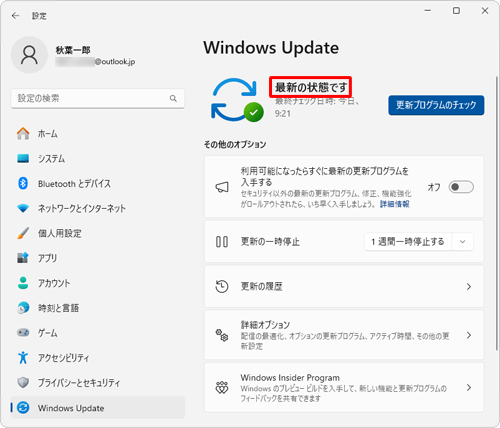Expand the pause duration dropdown arrow
500x428 pixels.
[x=462, y=242]
